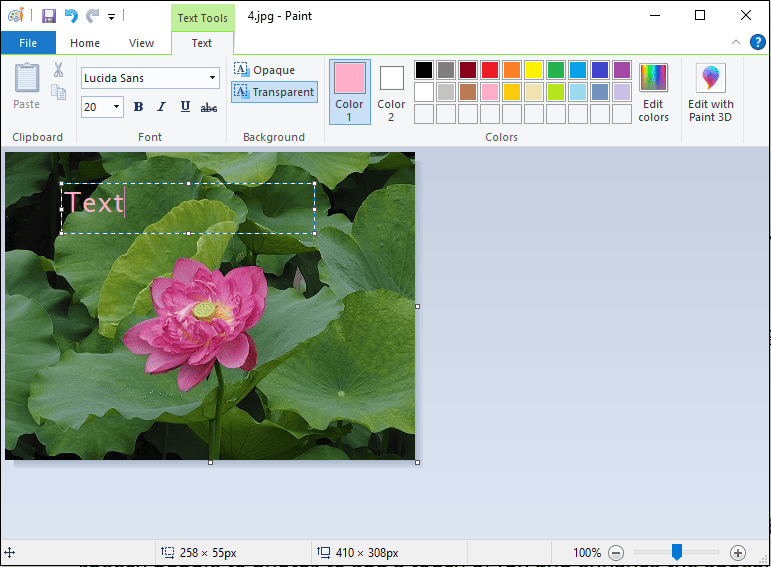Click the canvas bottom-right resize handle

[x=417, y=462]
